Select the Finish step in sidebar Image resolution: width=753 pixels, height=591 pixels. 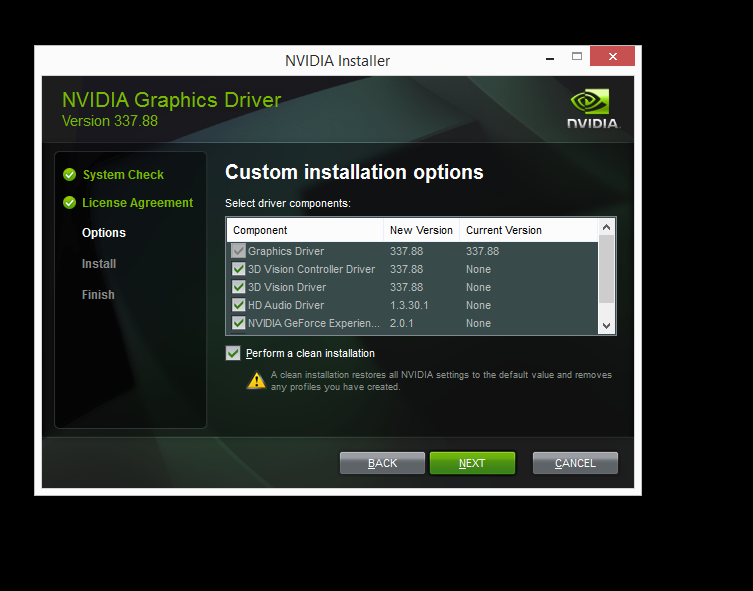98,294
